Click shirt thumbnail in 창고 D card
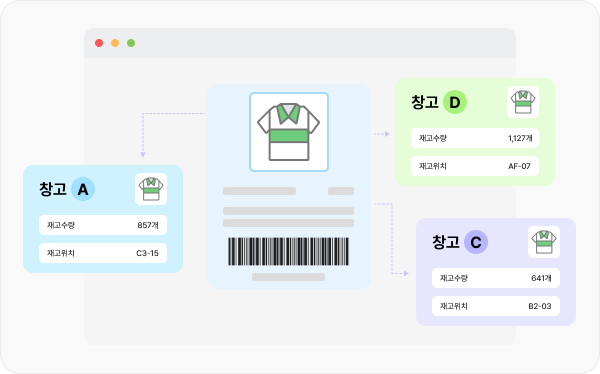Viewport: 600px width, 374px height. tap(523, 102)
